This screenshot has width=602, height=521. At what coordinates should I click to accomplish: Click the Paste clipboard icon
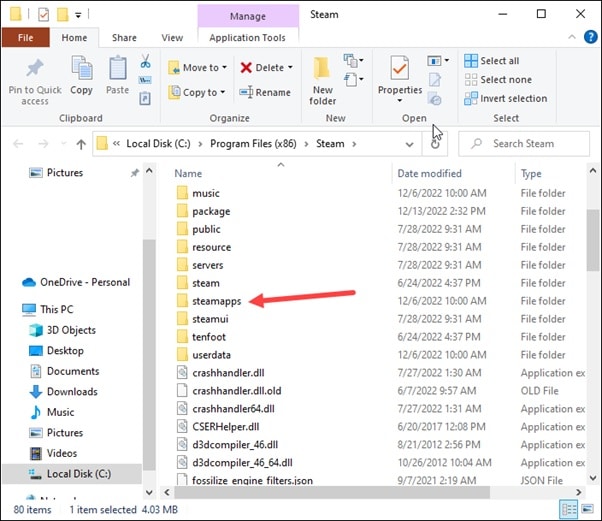pyautogui.click(x=118, y=69)
